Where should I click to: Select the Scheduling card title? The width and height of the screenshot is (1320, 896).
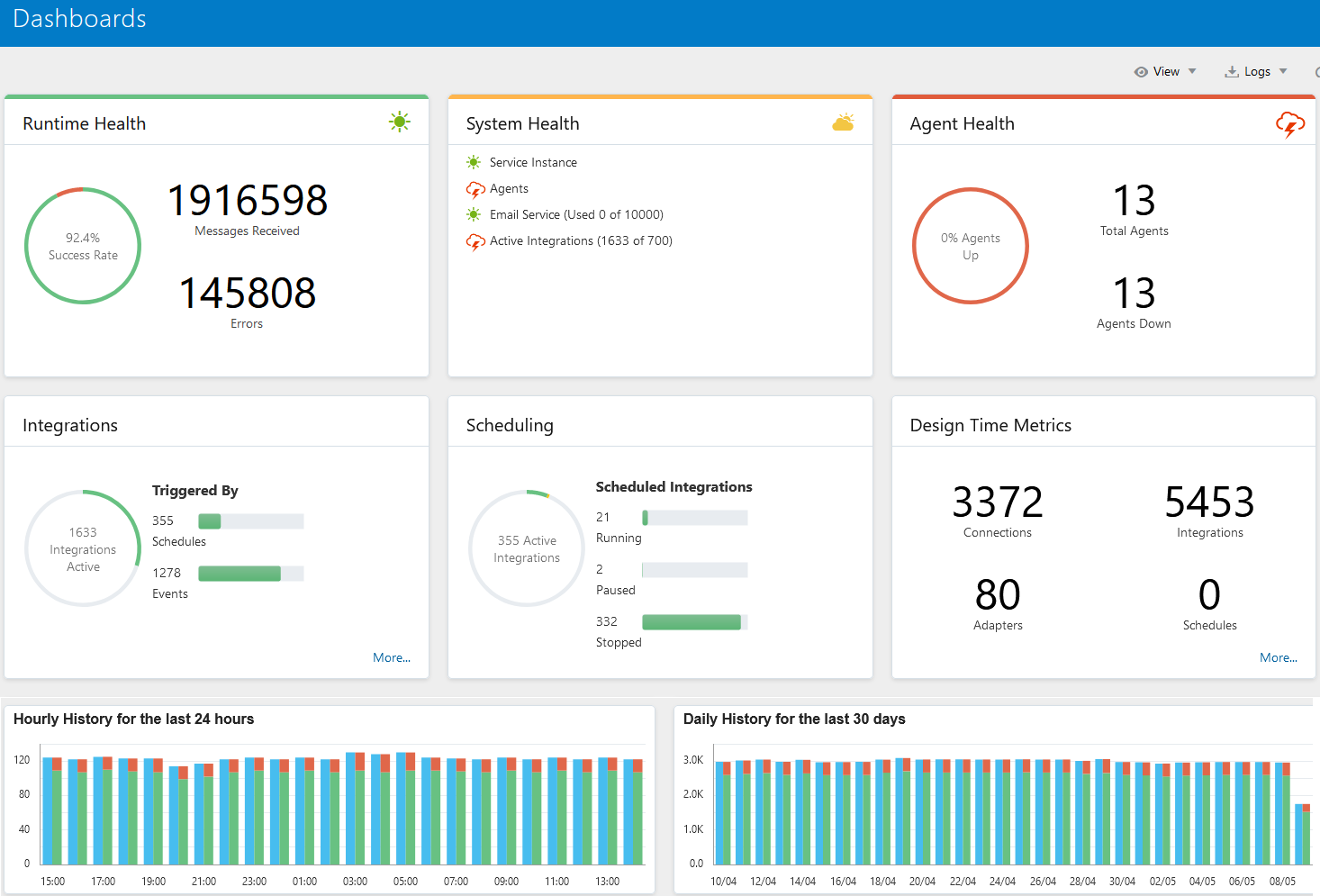tap(510, 425)
